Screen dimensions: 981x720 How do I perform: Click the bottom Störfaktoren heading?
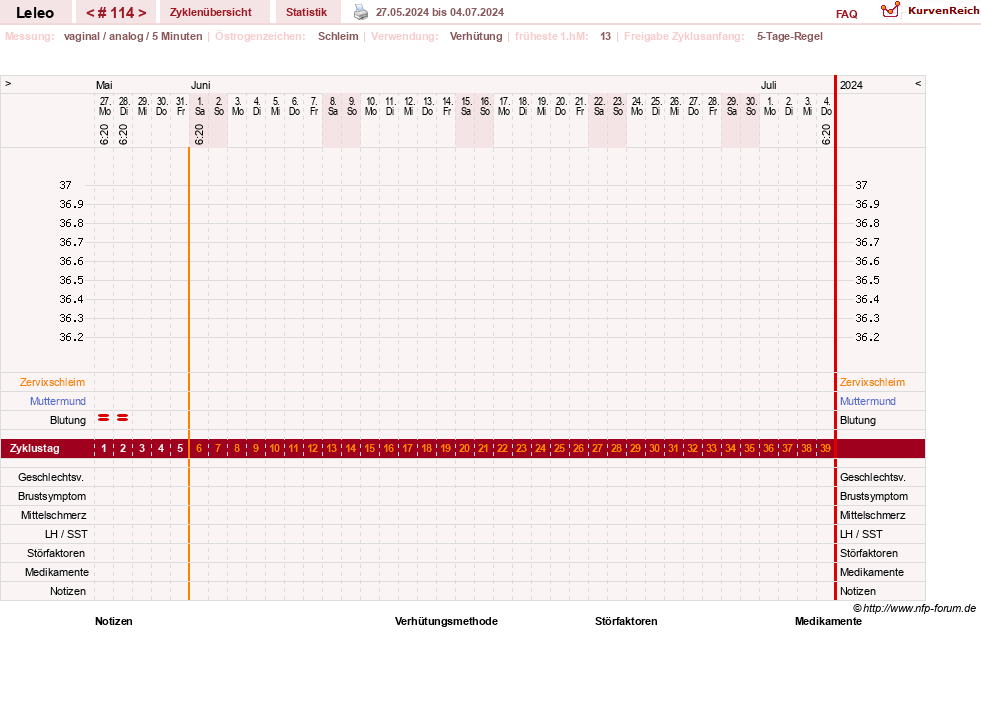tap(626, 621)
